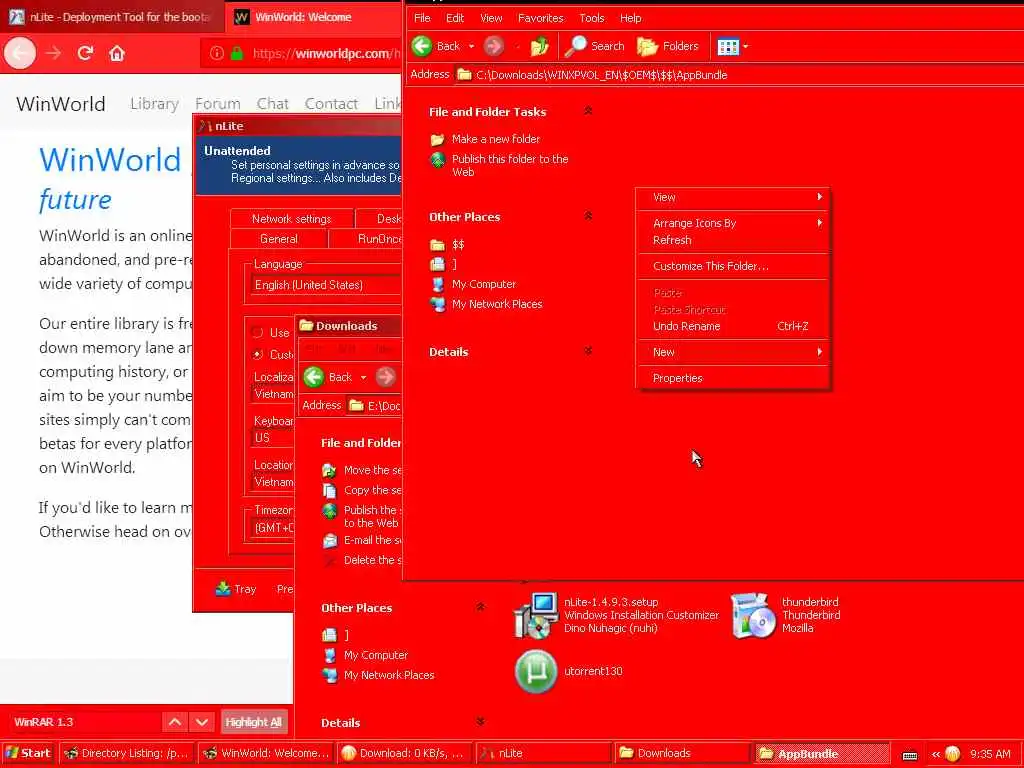This screenshot has width=1024, height=768.
Task: Click E-mail the selected item icon
Action: coord(330,540)
